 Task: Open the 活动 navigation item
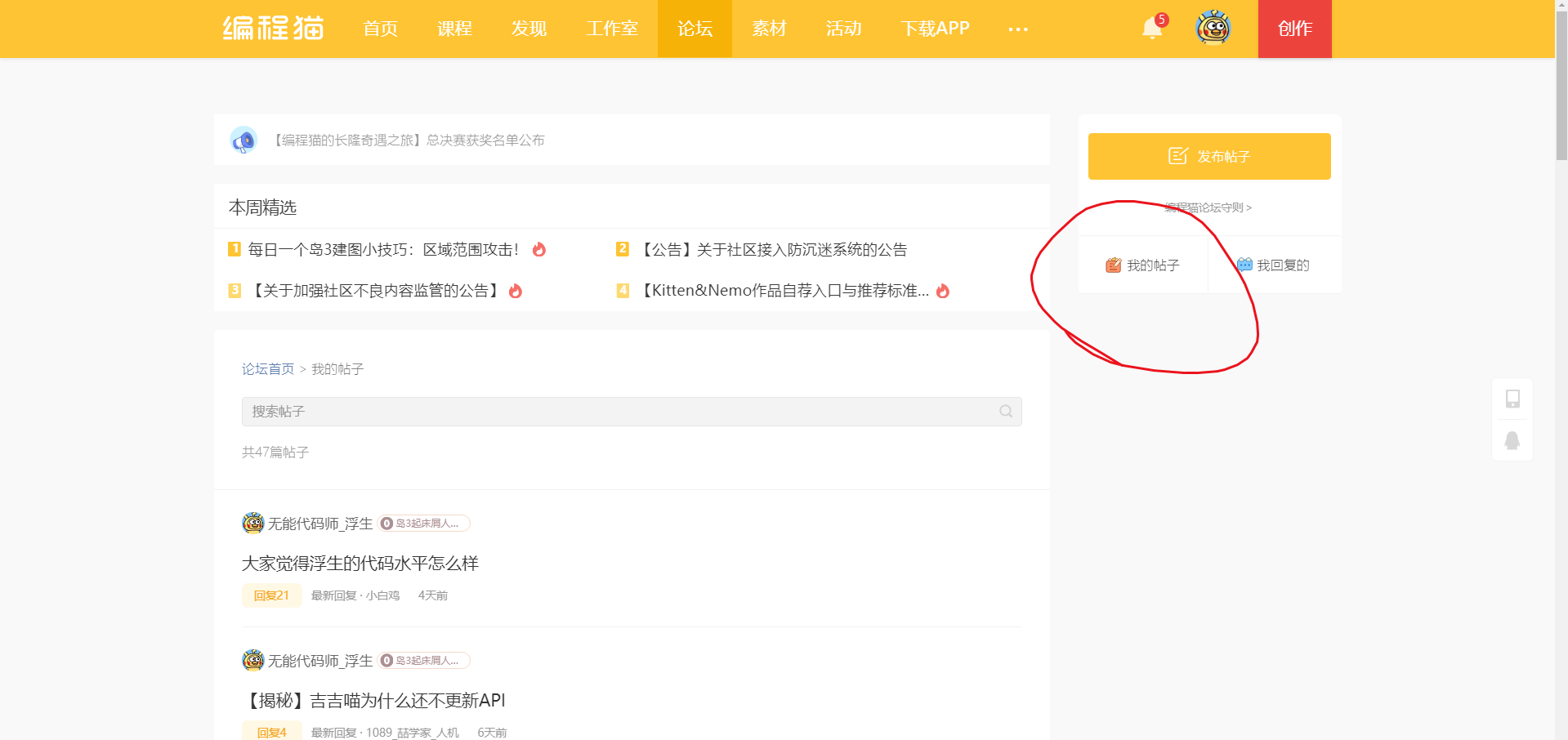point(844,29)
